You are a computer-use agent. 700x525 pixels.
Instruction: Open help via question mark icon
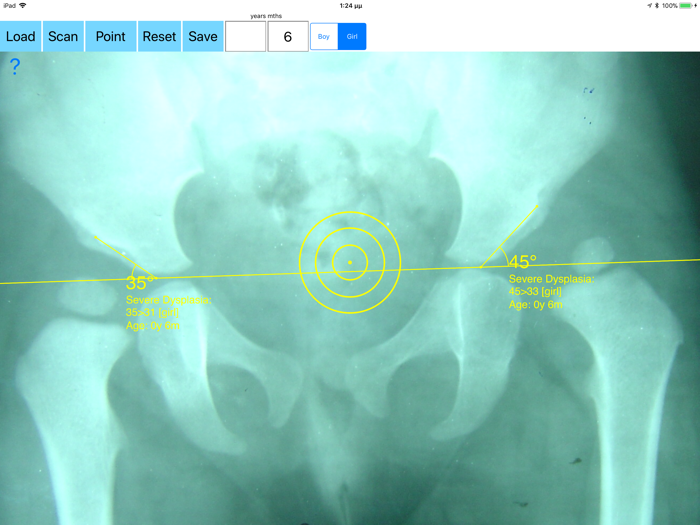coord(15,67)
